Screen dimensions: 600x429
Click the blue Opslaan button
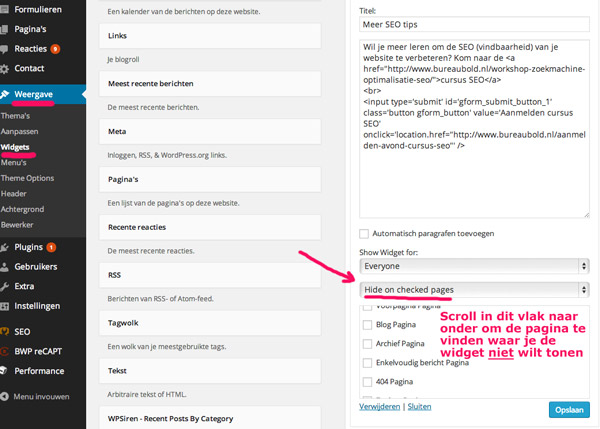click(569, 410)
